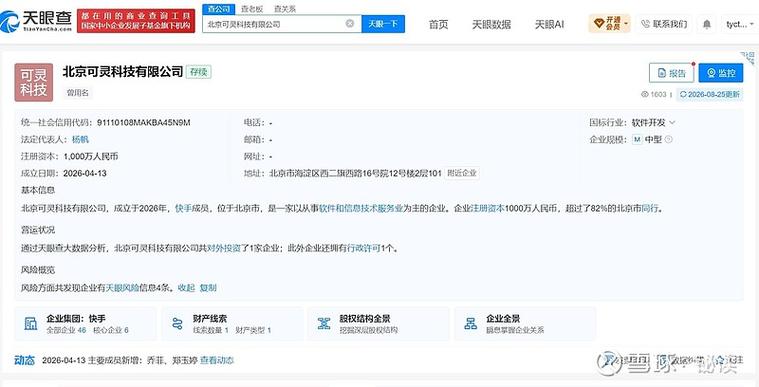
Task: Click the credit code 91110108MAKBA45N9M
Action: [x=143, y=123]
